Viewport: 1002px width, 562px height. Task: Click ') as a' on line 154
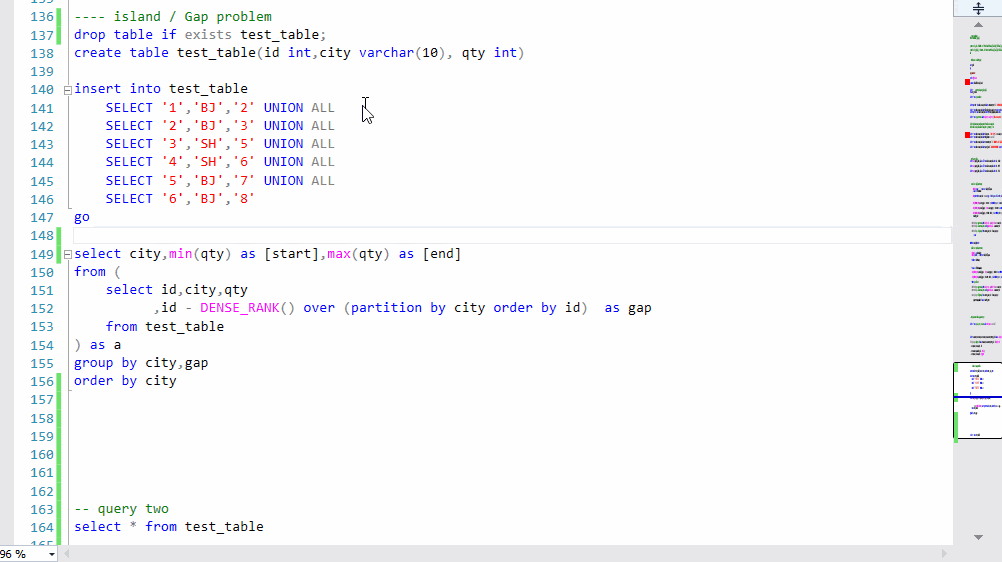[x=98, y=345]
